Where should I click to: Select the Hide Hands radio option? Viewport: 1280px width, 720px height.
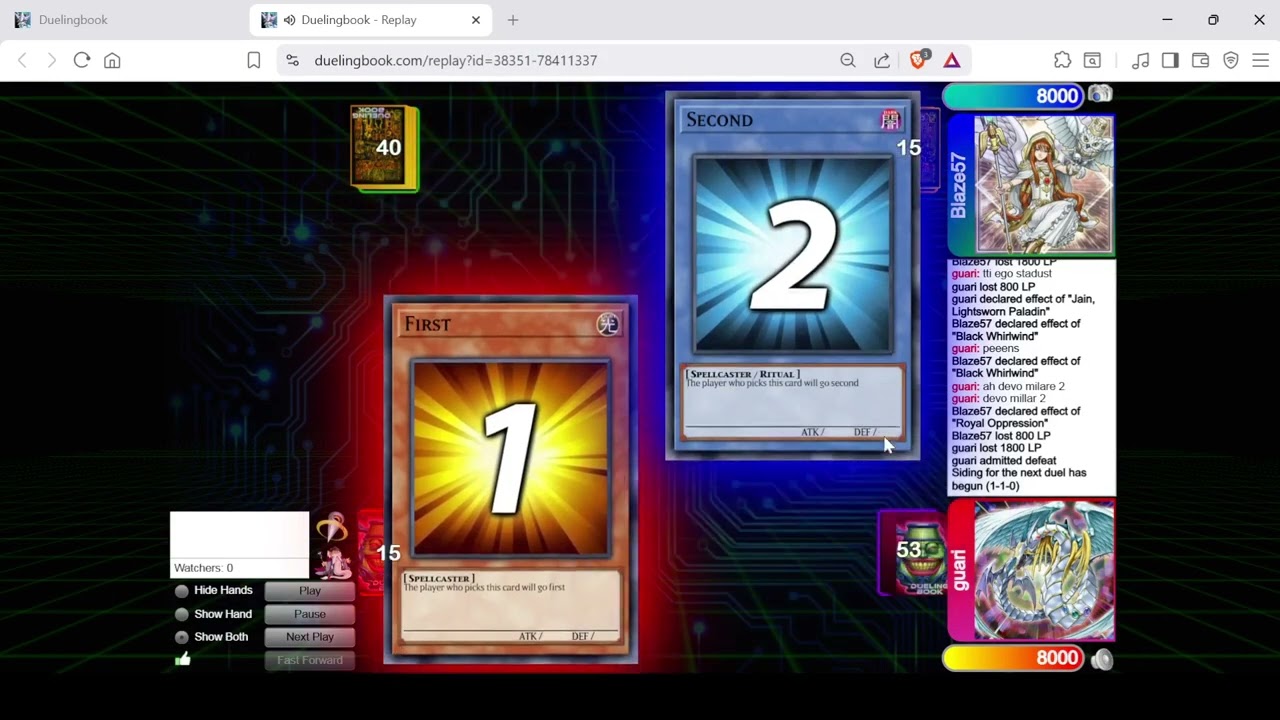pyautogui.click(x=182, y=591)
